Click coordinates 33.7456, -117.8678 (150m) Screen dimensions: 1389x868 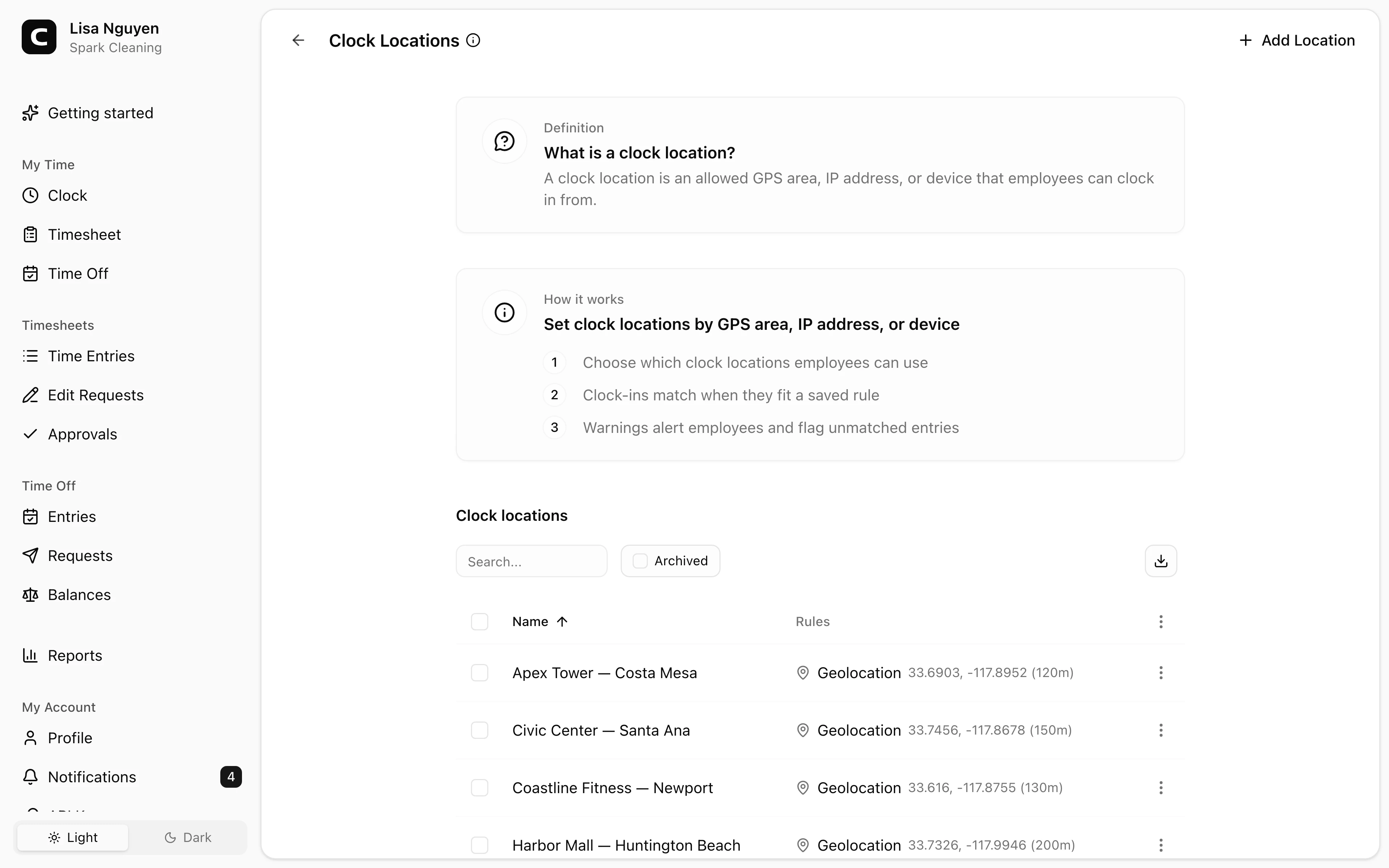[x=990, y=730]
